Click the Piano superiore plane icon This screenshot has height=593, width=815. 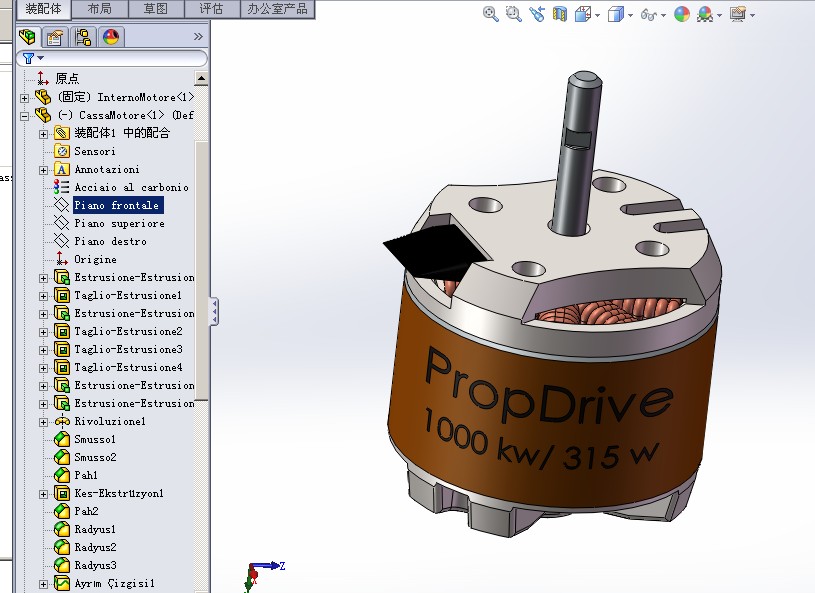[x=62, y=223]
